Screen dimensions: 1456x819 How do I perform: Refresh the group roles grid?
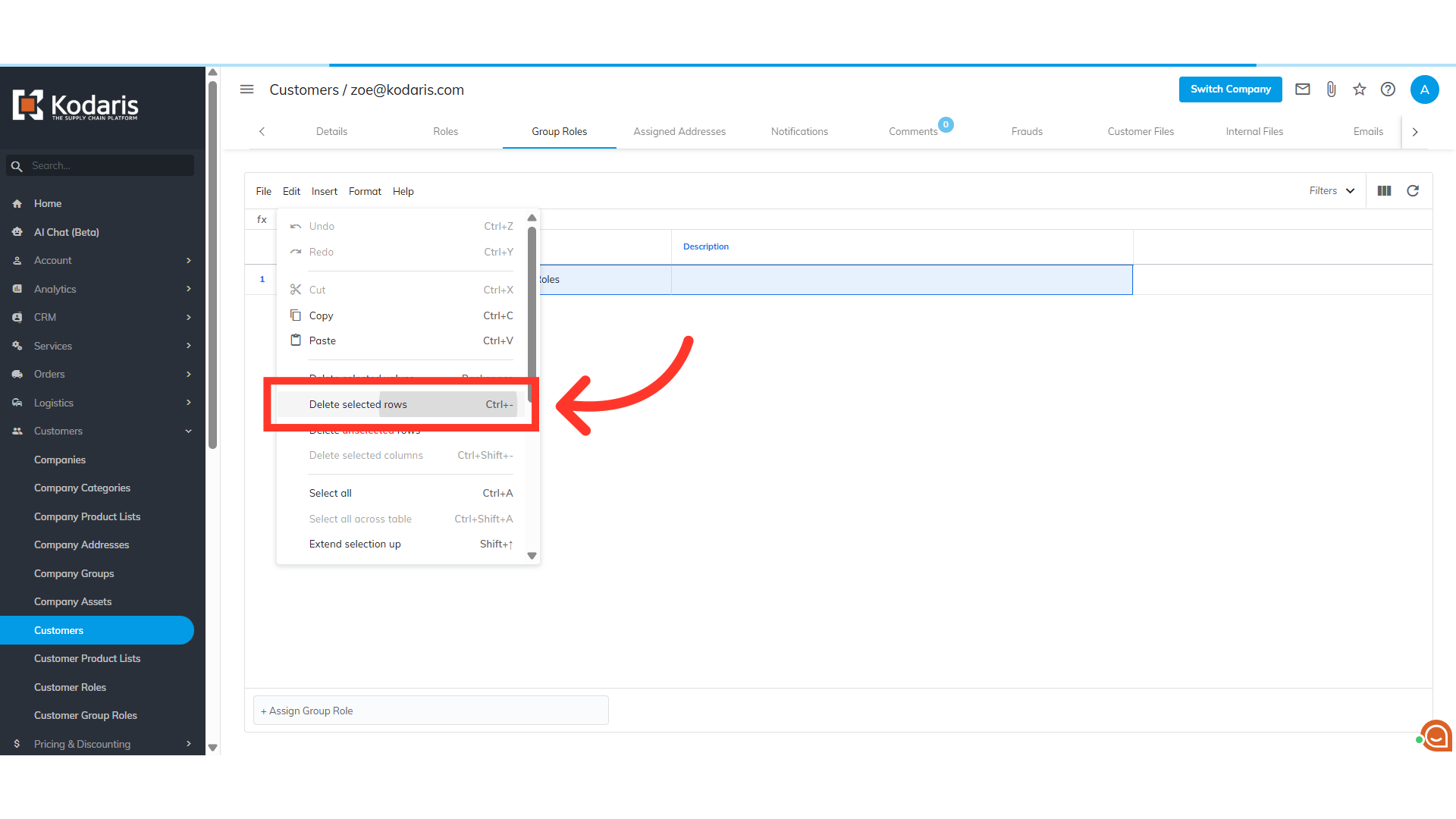tap(1413, 191)
